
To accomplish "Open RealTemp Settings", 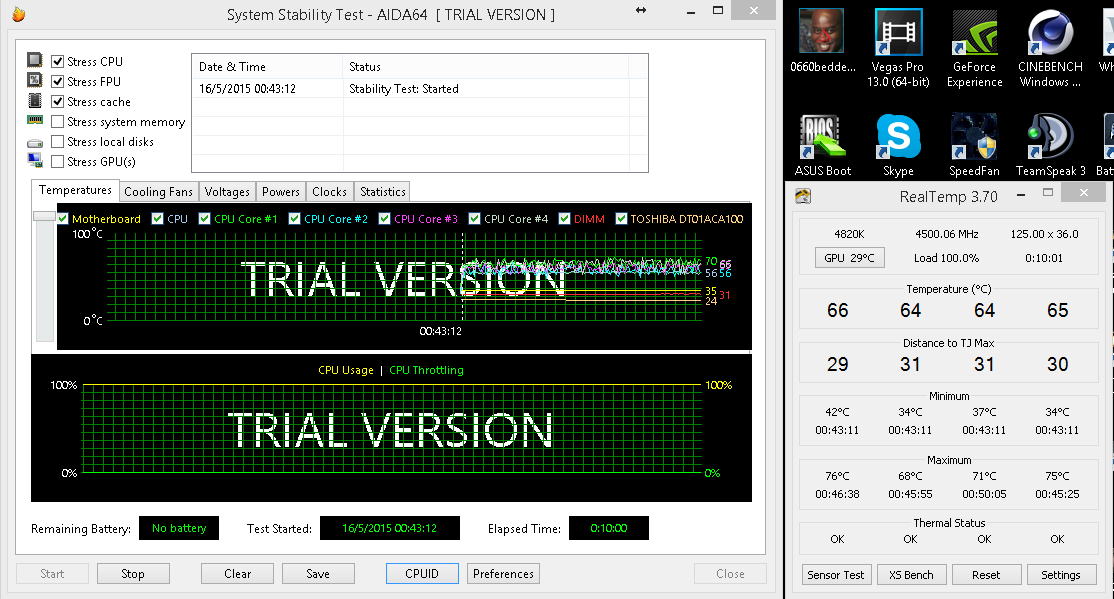I will coord(1061,575).
